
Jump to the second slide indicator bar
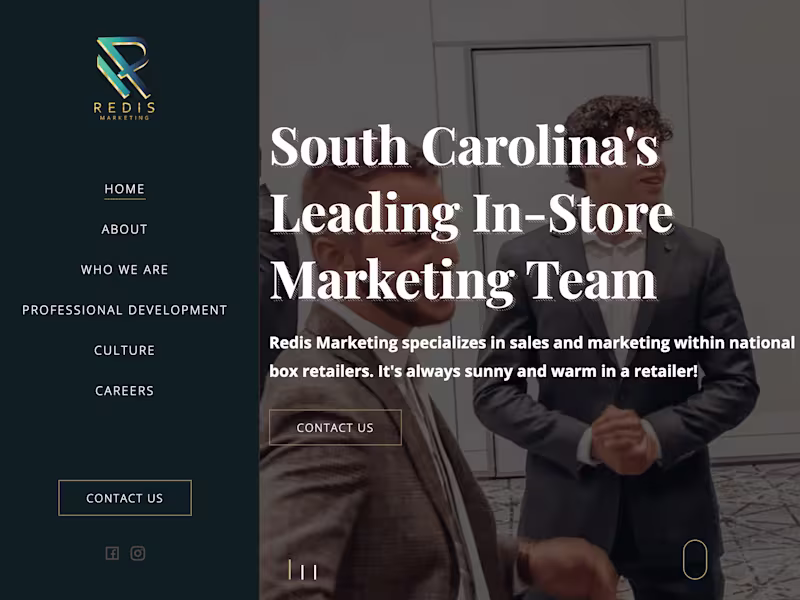[x=303, y=572]
